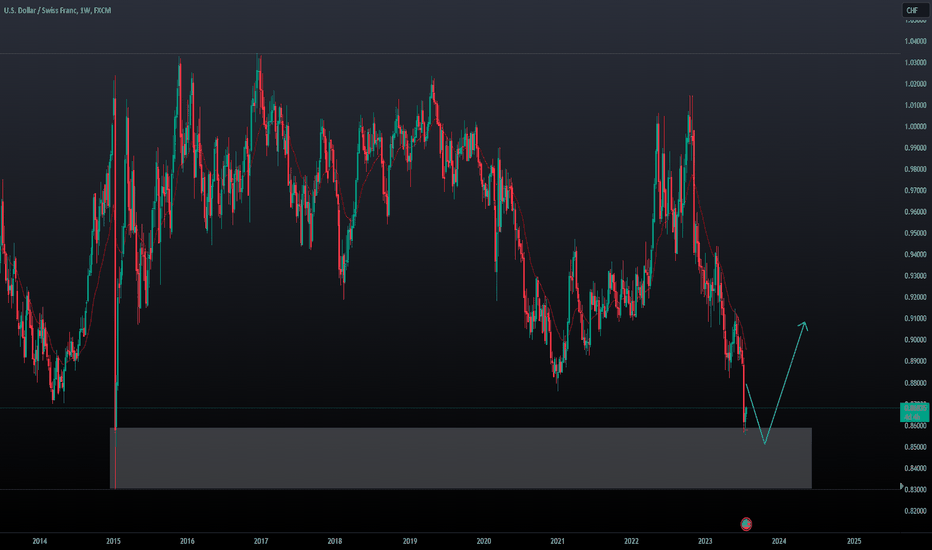932x550 pixels.
Task: Click the 1.00000 price axis label
Action: (x=915, y=127)
